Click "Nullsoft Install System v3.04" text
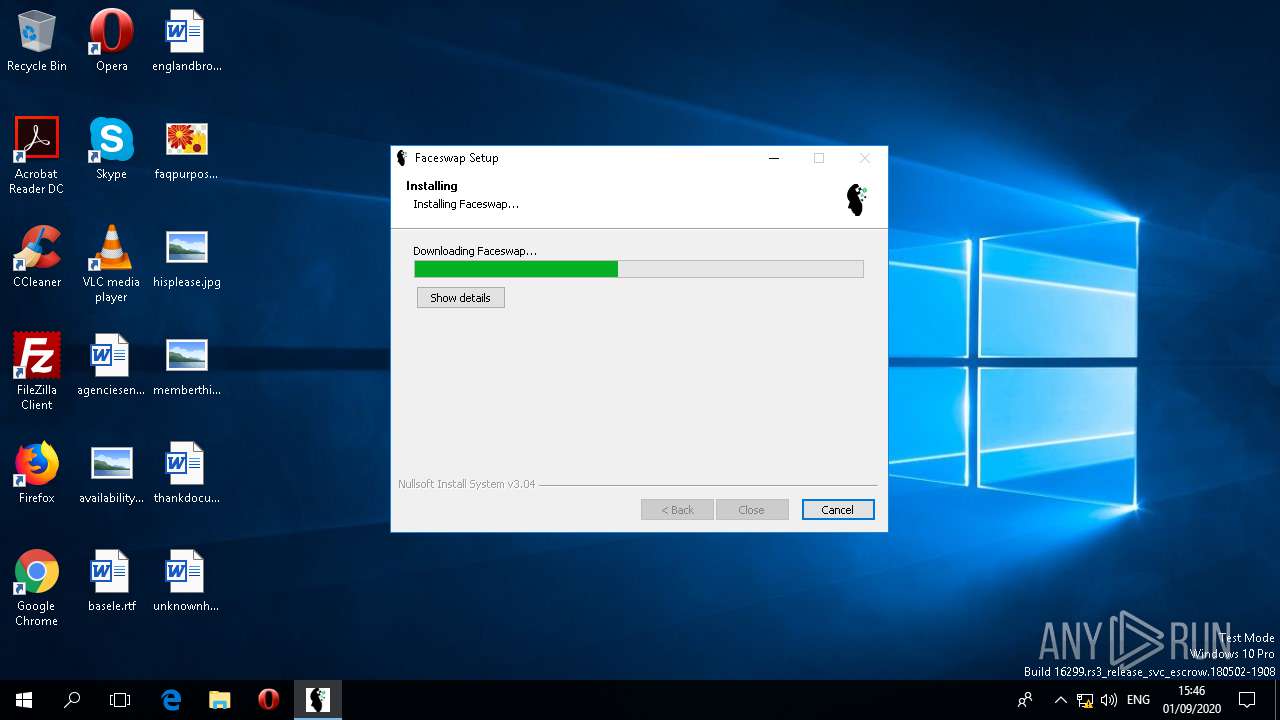This screenshot has height=720, width=1280. tap(467, 484)
